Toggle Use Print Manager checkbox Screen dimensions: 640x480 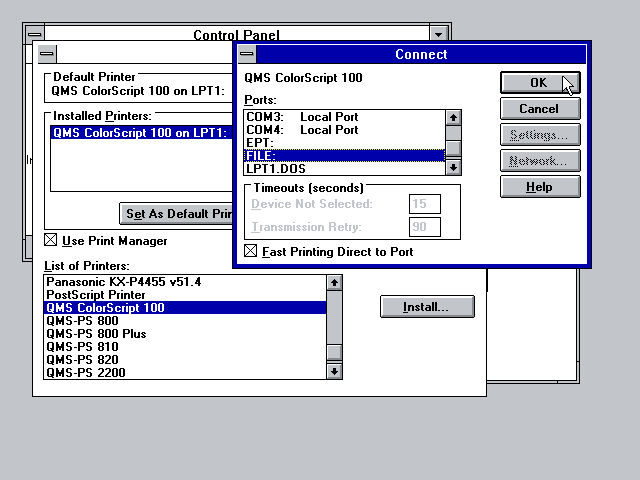coord(51,240)
